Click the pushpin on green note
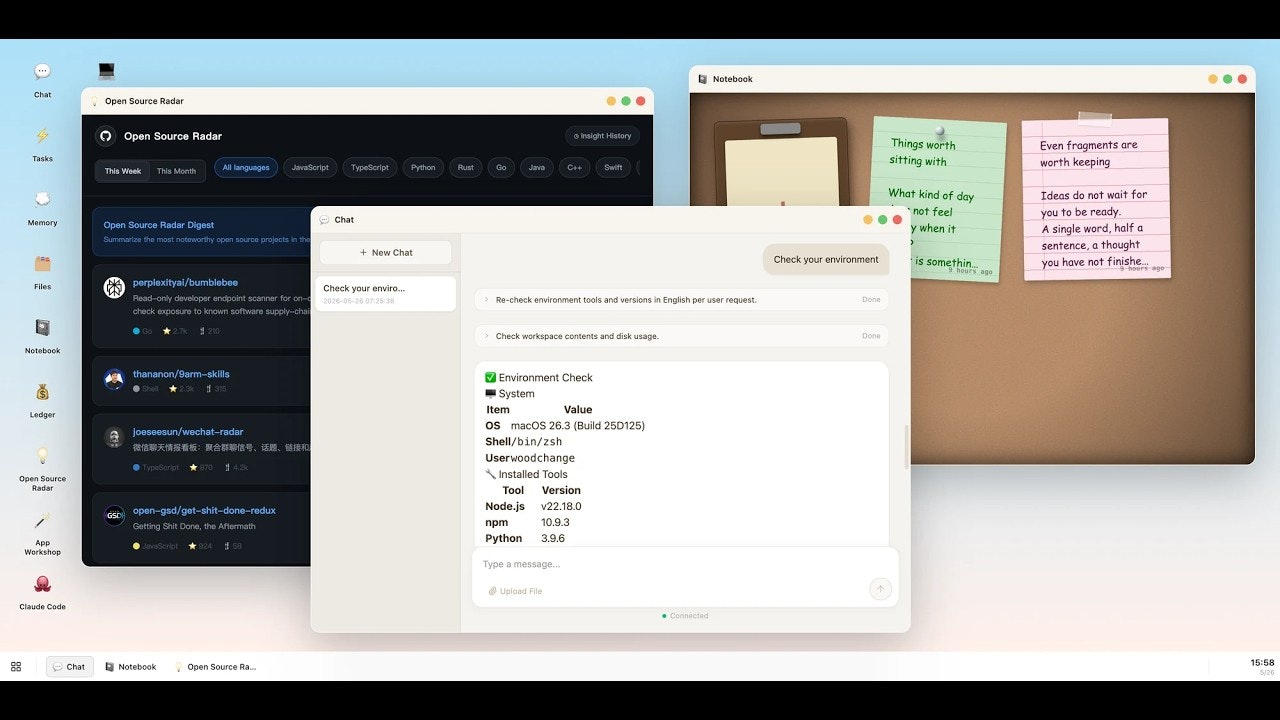Image resolution: width=1280 pixels, height=720 pixels. [939, 131]
